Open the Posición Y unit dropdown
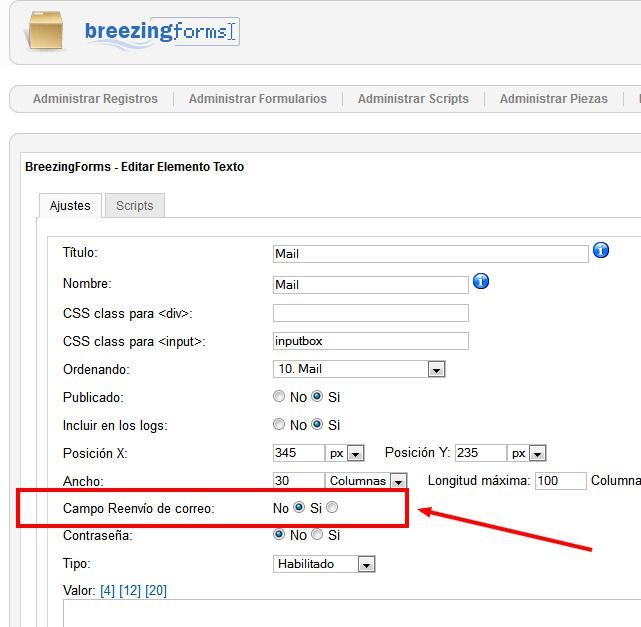 click(527, 453)
